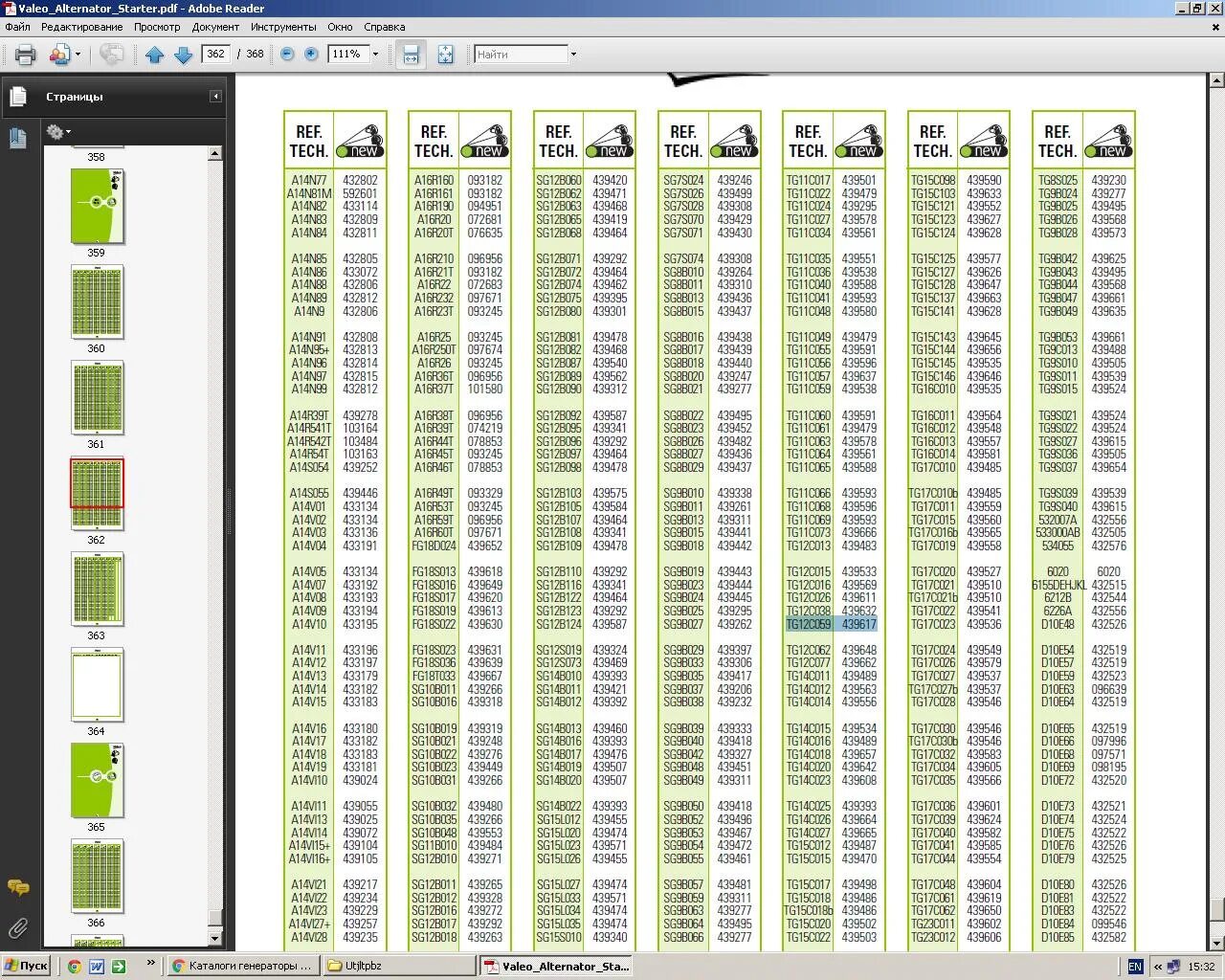The width and height of the screenshot is (1225, 980).
Task: Open the pages panel options gear
Action: [x=57, y=132]
